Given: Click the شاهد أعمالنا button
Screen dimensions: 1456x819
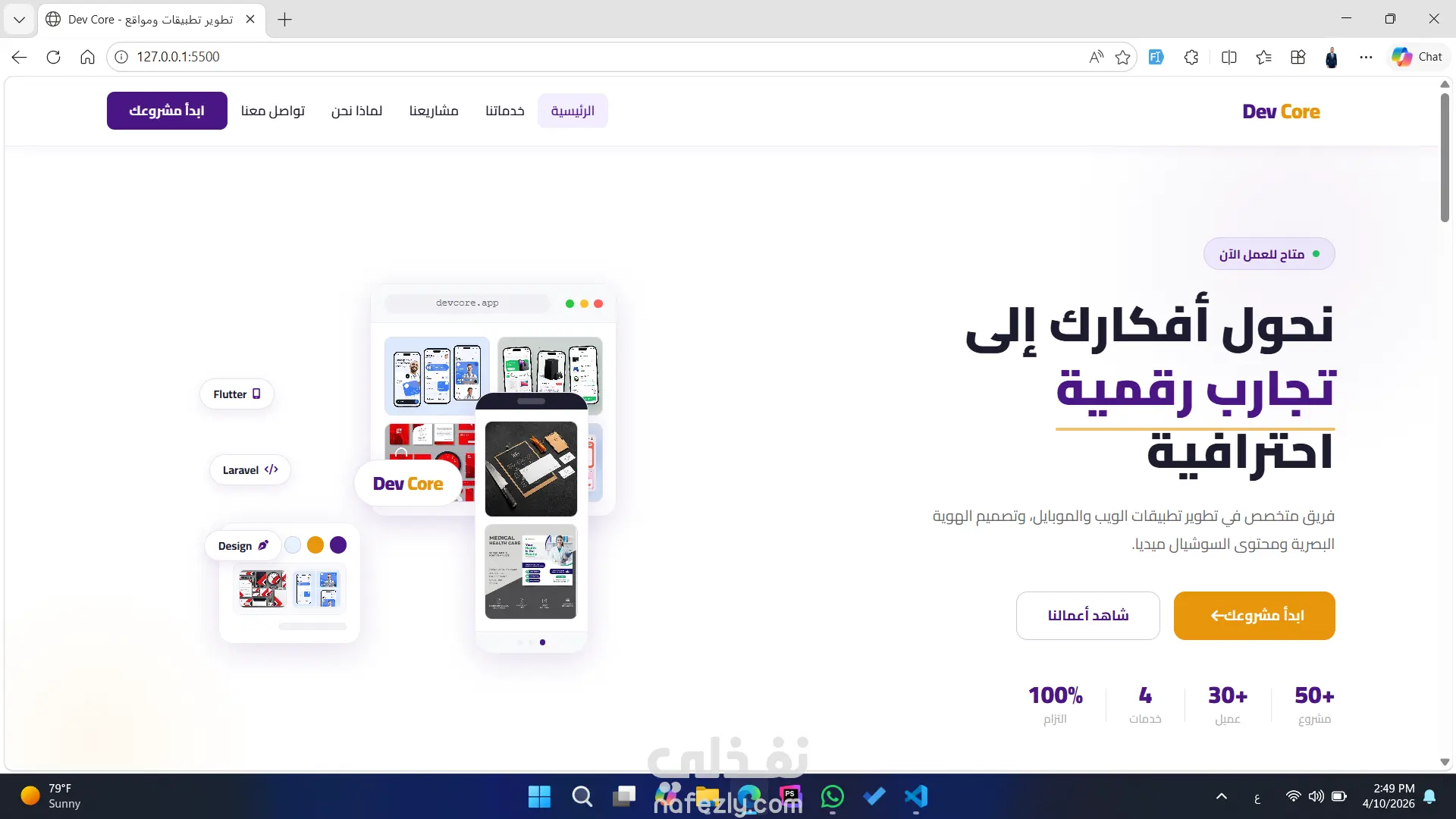Looking at the screenshot, I should click(1087, 615).
